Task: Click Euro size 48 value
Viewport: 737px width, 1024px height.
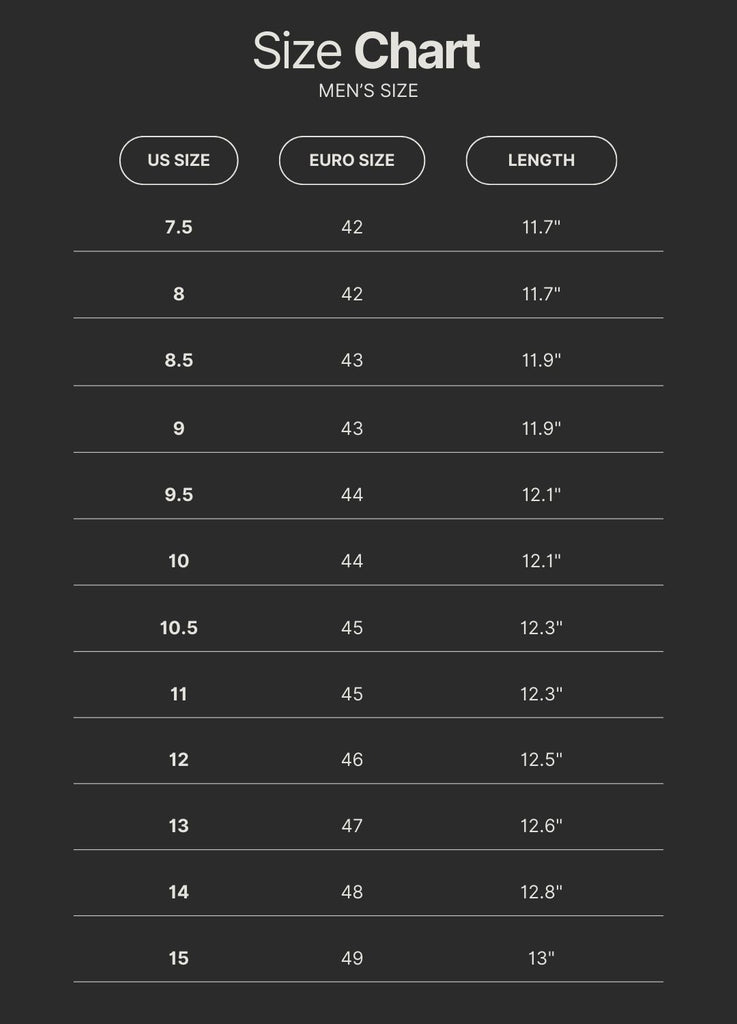Action: point(352,892)
